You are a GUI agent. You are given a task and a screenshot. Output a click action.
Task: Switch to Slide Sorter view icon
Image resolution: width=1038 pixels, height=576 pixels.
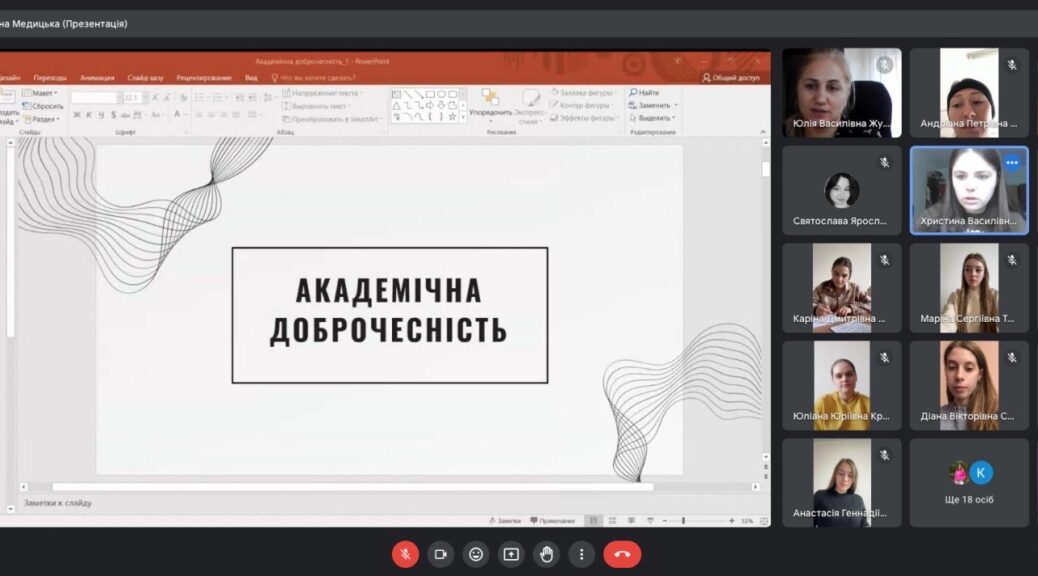pos(612,521)
